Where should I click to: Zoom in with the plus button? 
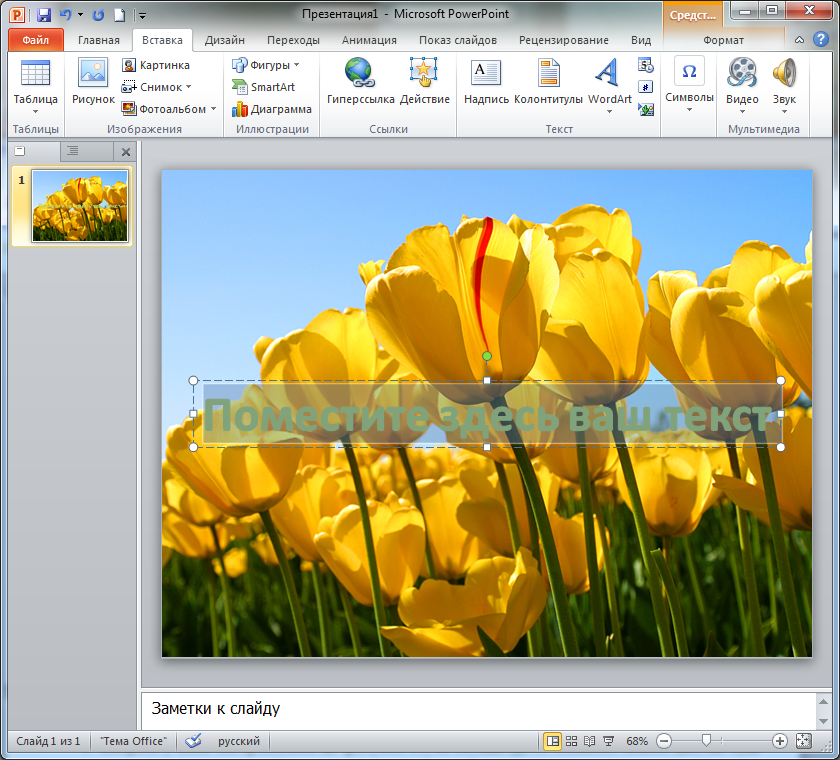point(779,741)
